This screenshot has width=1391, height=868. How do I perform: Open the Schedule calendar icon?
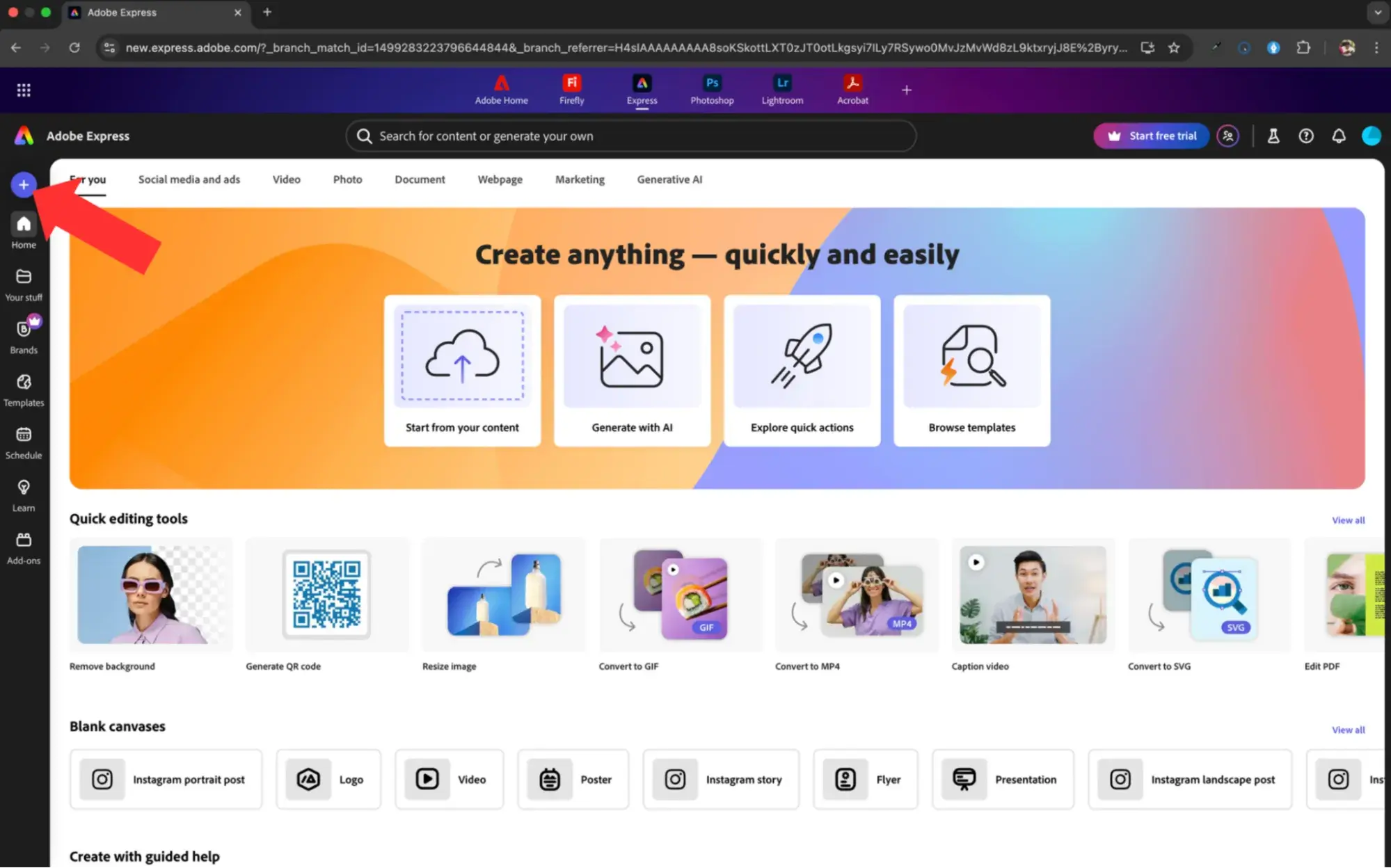click(x=24, y=442)
